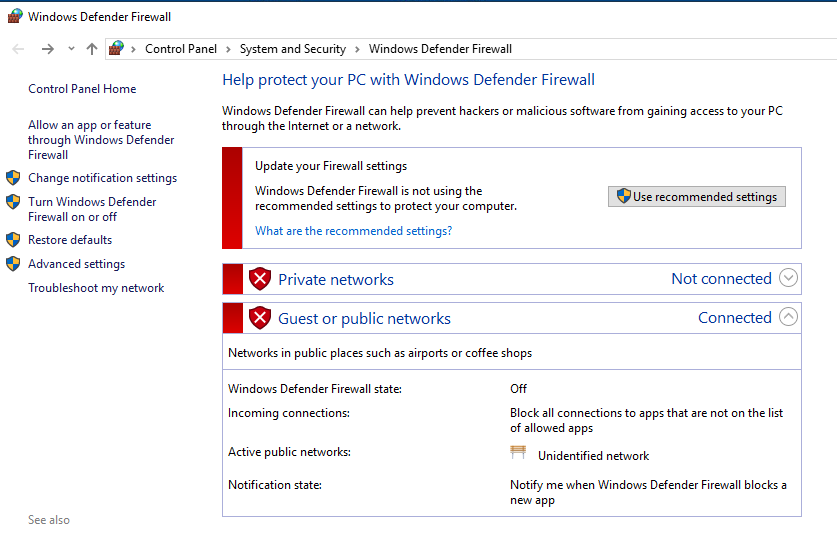Click shield icon beside Change notification settings

pyautogui.click(x=13, y=178)
